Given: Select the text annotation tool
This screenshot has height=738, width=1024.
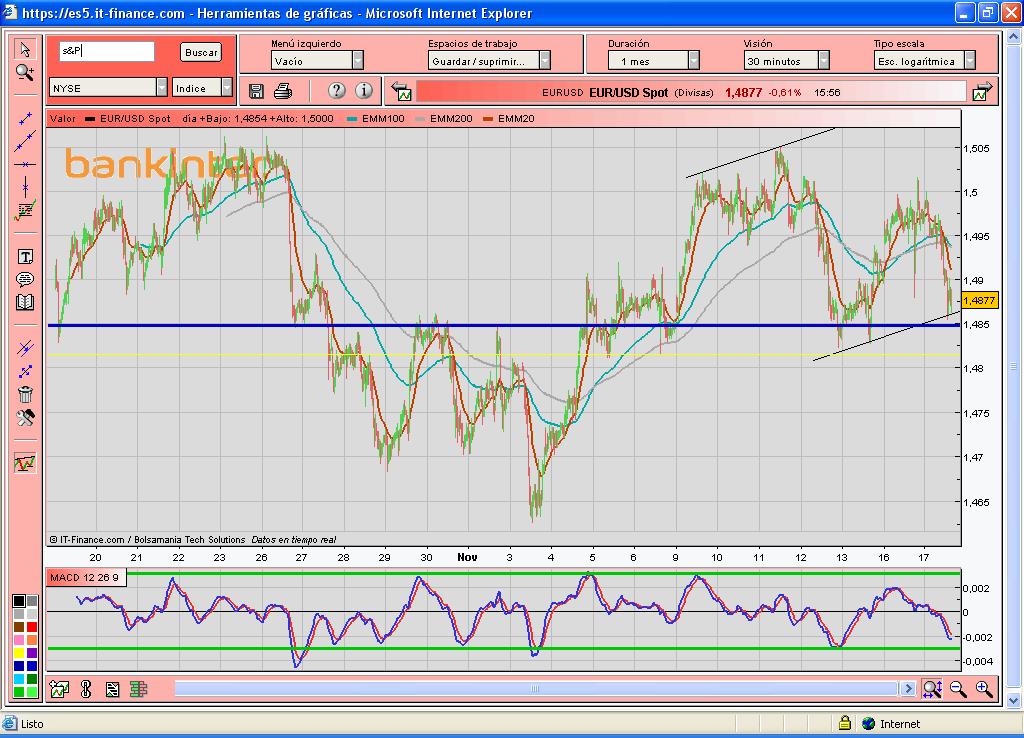Looking at the screenshot, I should (25, 257).
